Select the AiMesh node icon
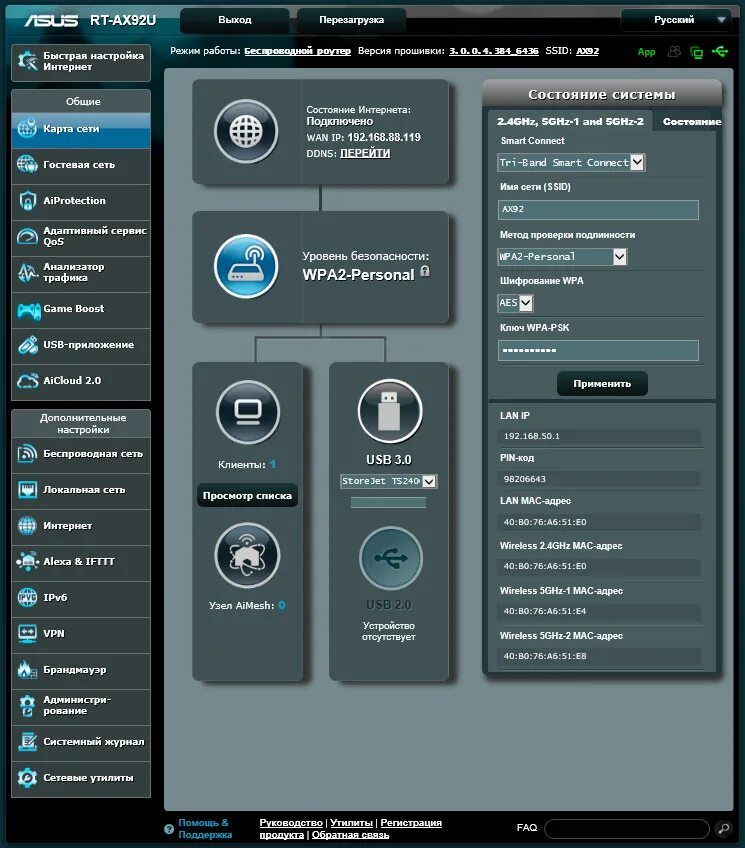Viewport: 745px width, 848px height. tap(247, 555)
